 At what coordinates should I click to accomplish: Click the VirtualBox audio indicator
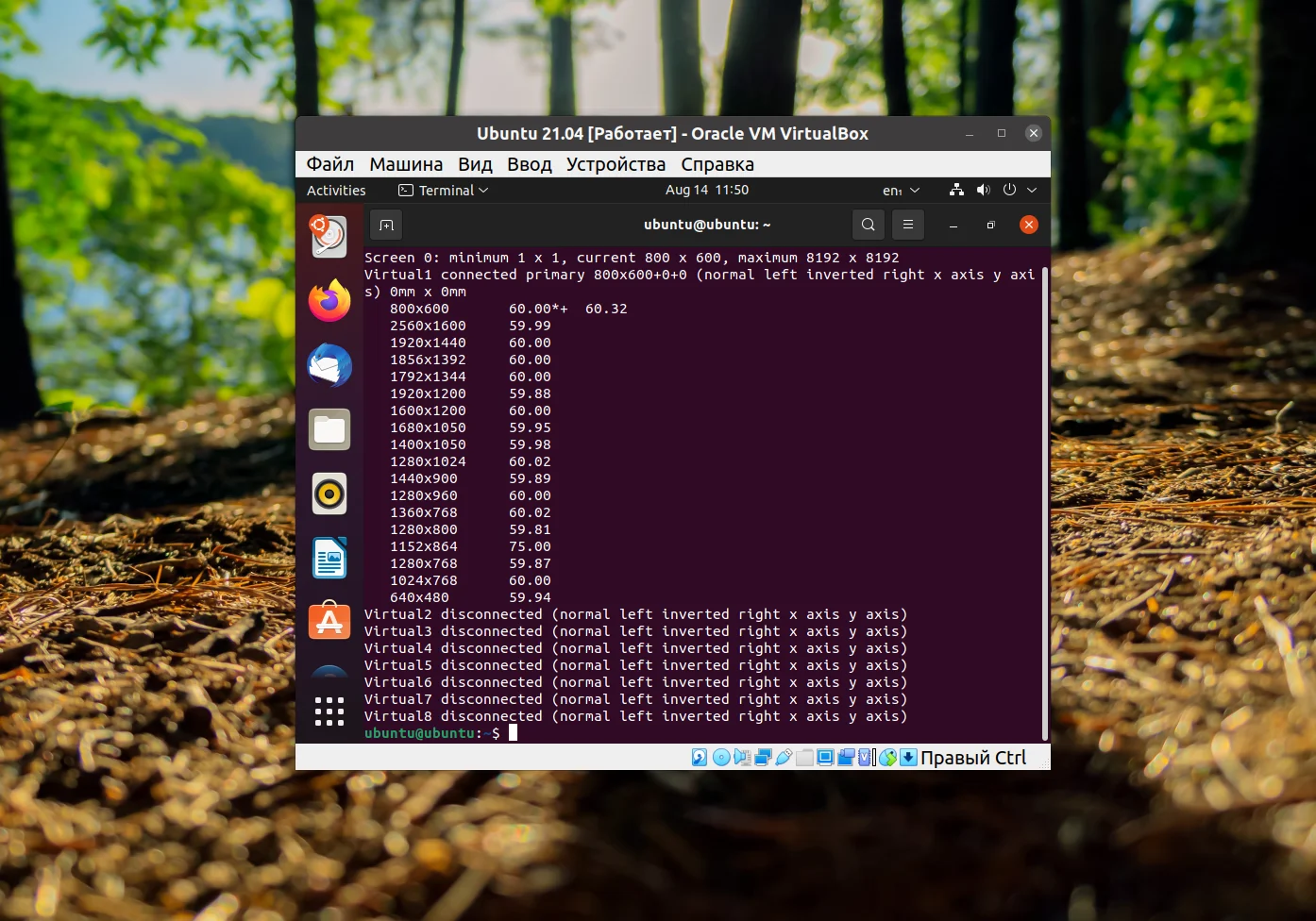[742, 757]
